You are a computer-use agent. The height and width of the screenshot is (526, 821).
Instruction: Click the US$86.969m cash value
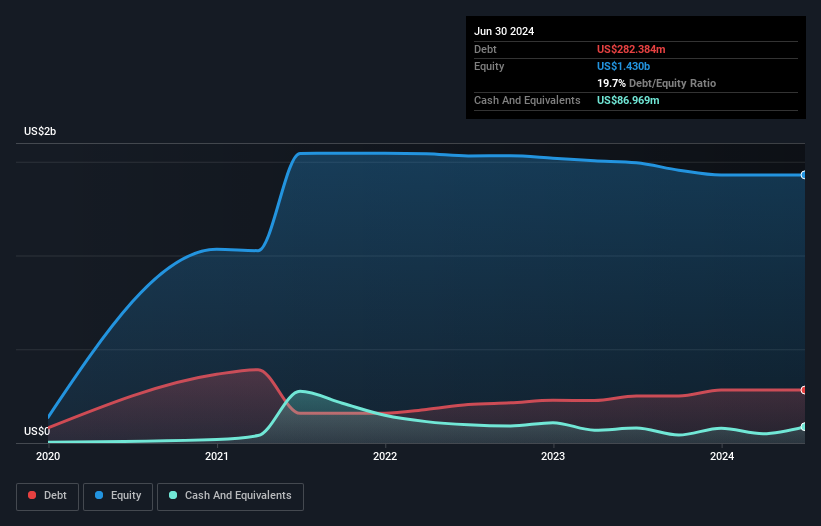628,100
